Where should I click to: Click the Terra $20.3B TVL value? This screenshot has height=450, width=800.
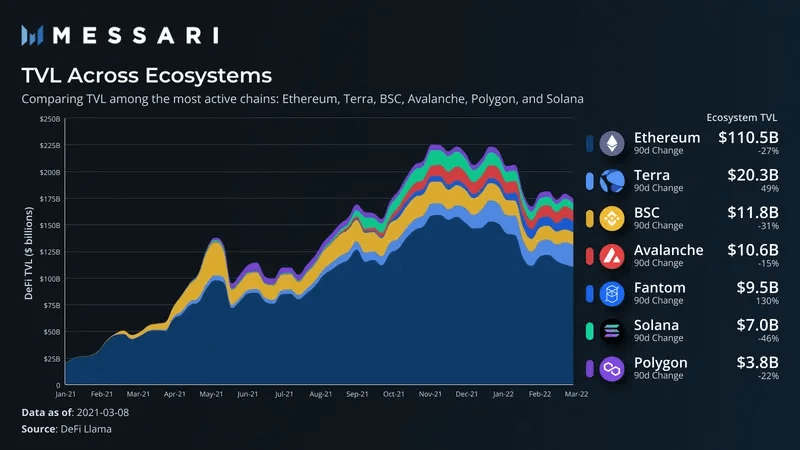754,175
